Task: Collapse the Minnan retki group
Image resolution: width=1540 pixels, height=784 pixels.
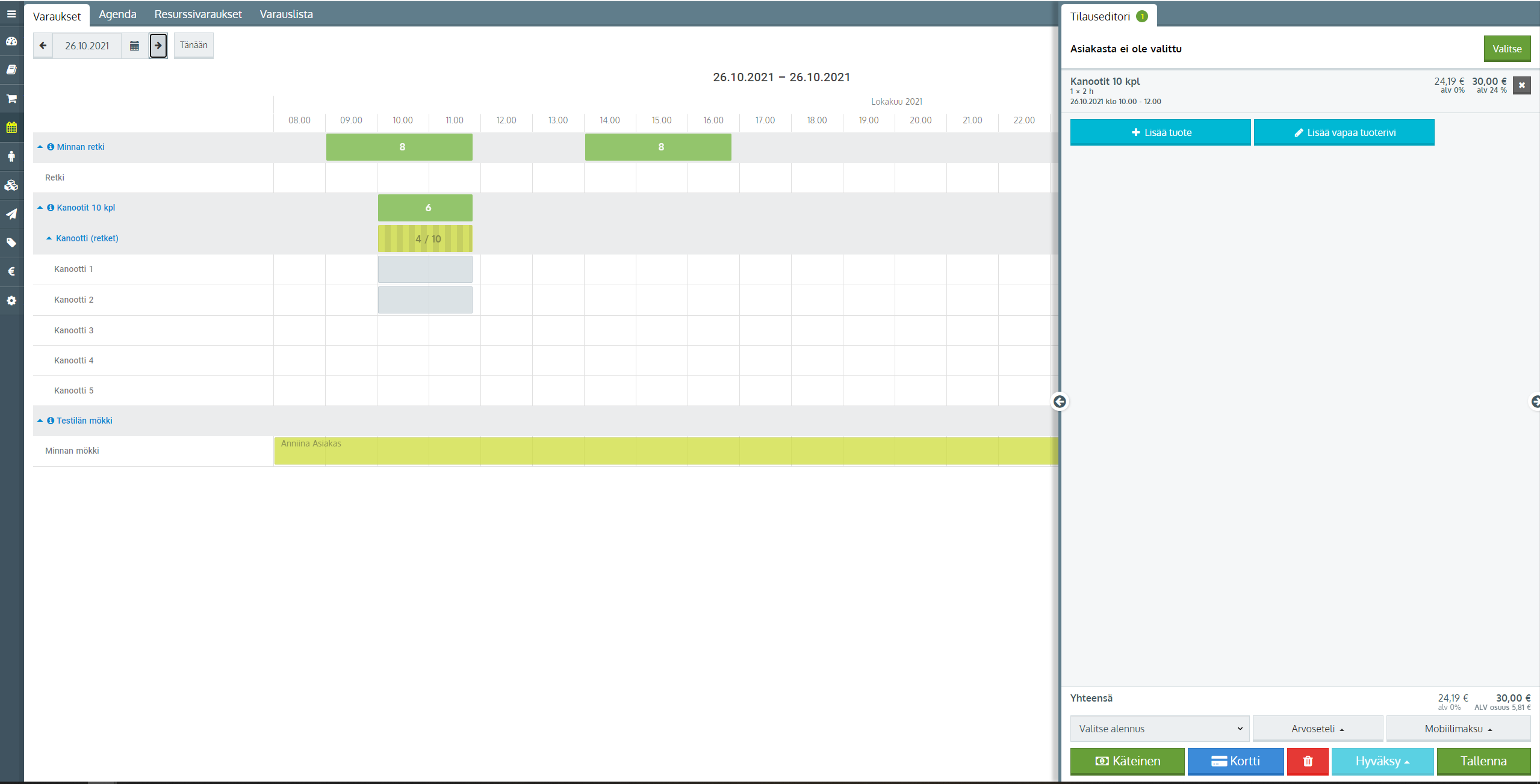Action: [x=40, y=147]
